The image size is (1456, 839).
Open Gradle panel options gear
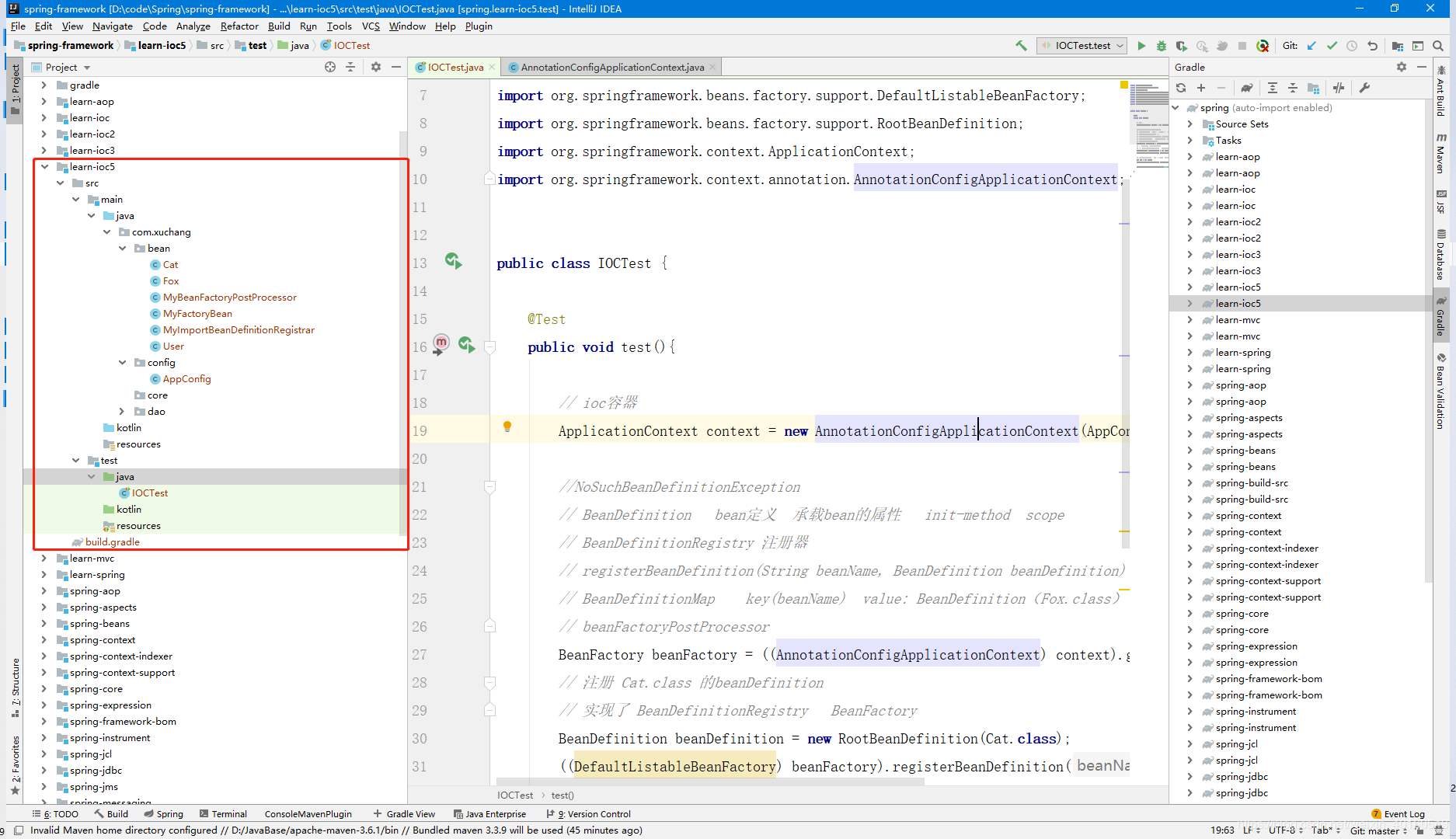coord(1402,67)
